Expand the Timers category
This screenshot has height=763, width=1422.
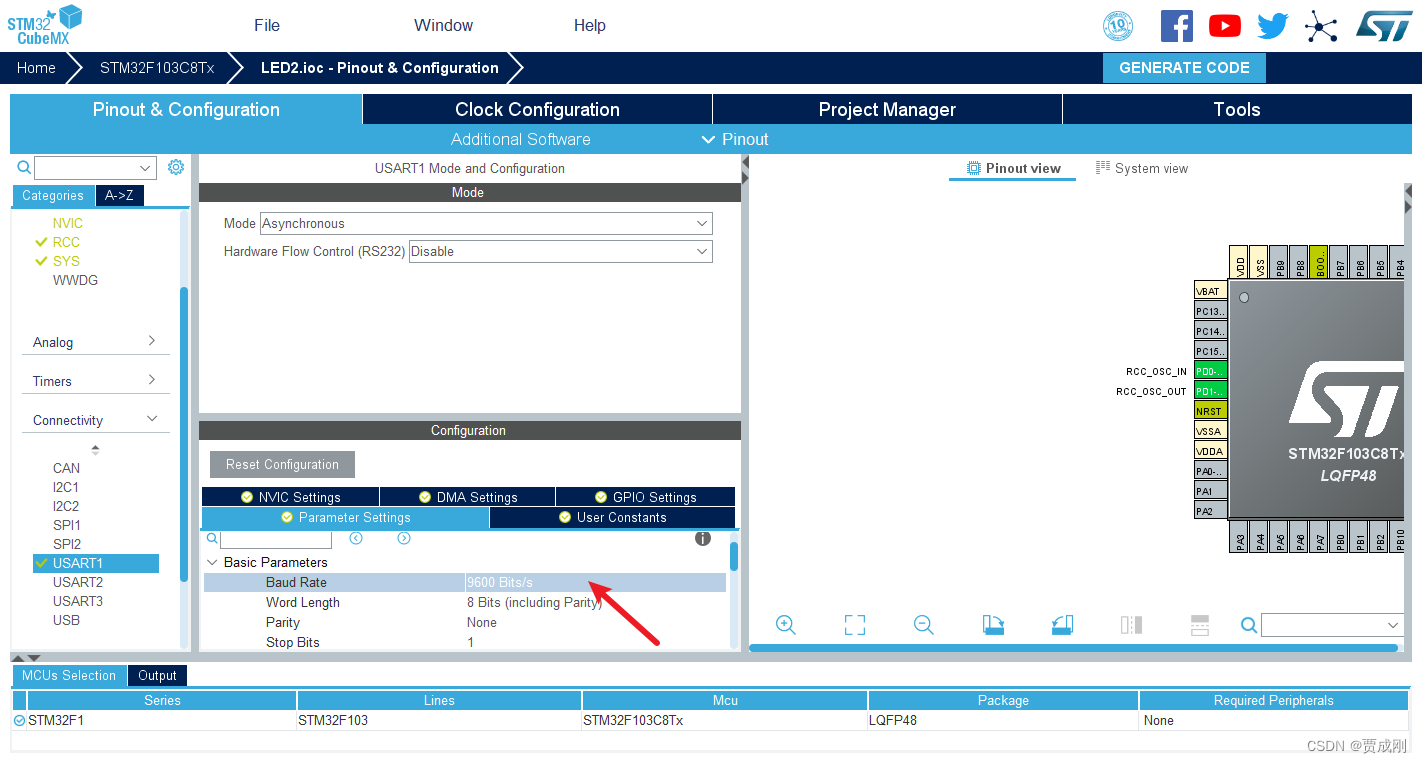point(95,381)
